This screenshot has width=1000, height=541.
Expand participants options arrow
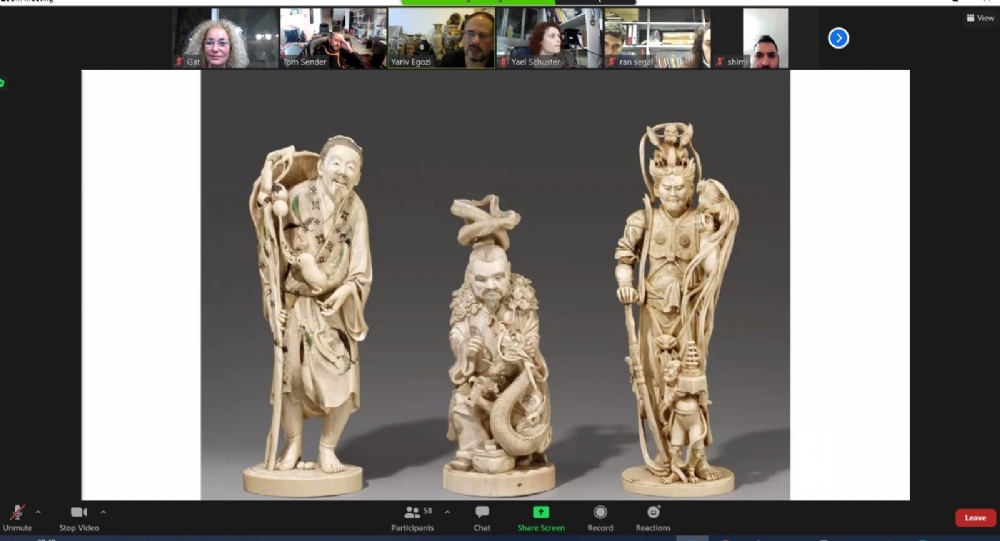pos(447,512)
